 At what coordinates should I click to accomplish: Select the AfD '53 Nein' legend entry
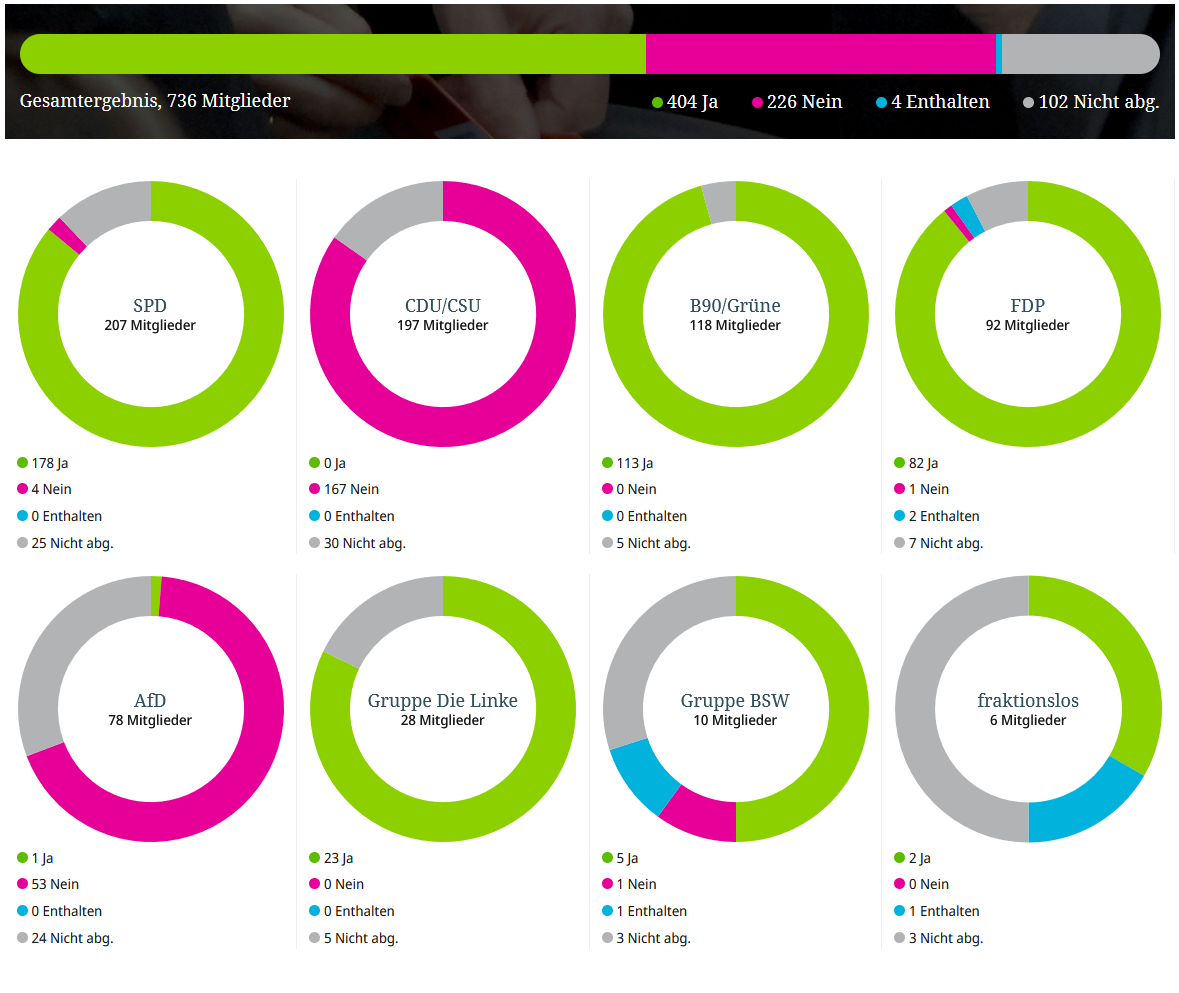click(48, 884)
